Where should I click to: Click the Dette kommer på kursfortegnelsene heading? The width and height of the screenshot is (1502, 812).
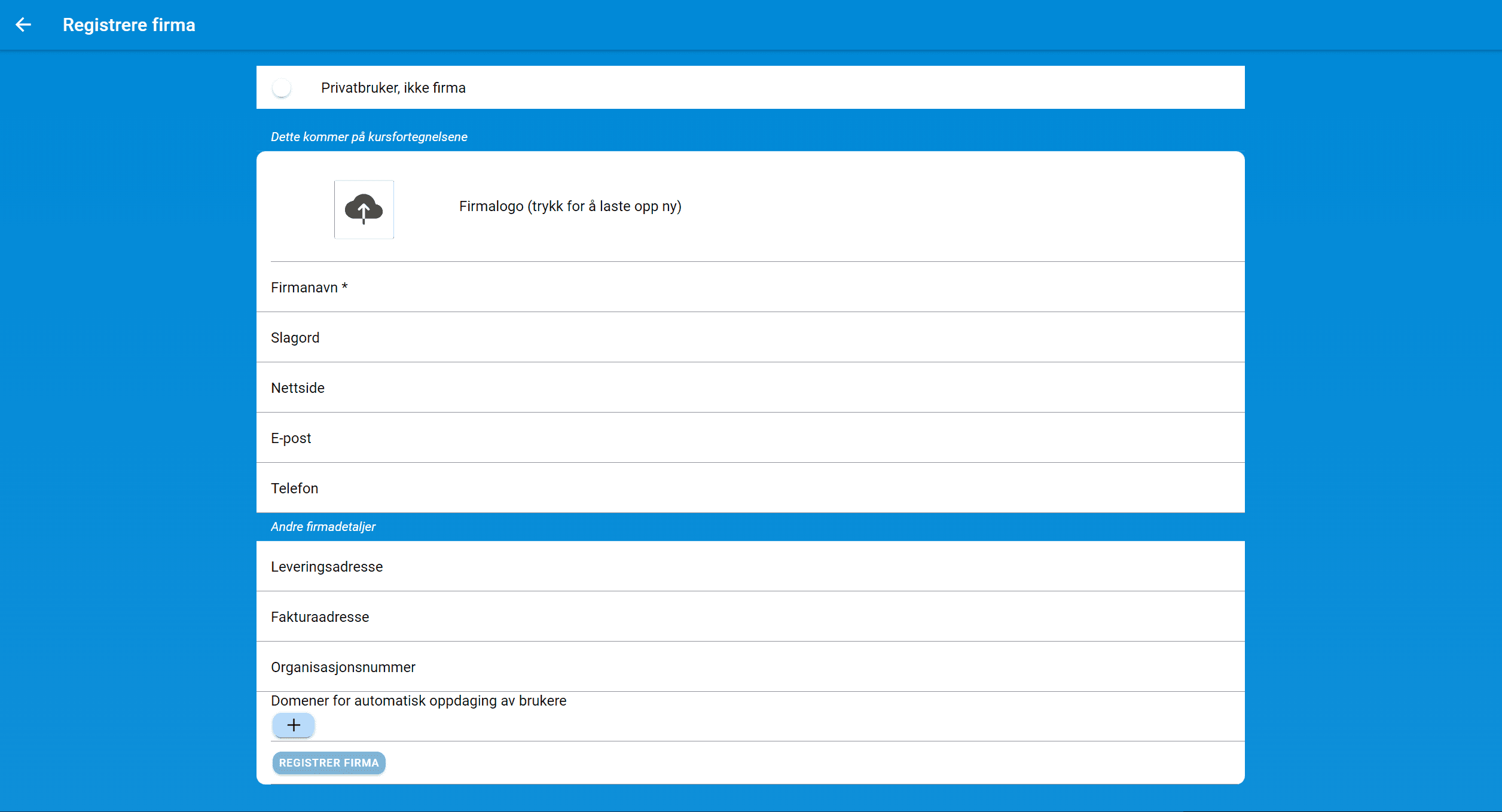coord(369,137)
